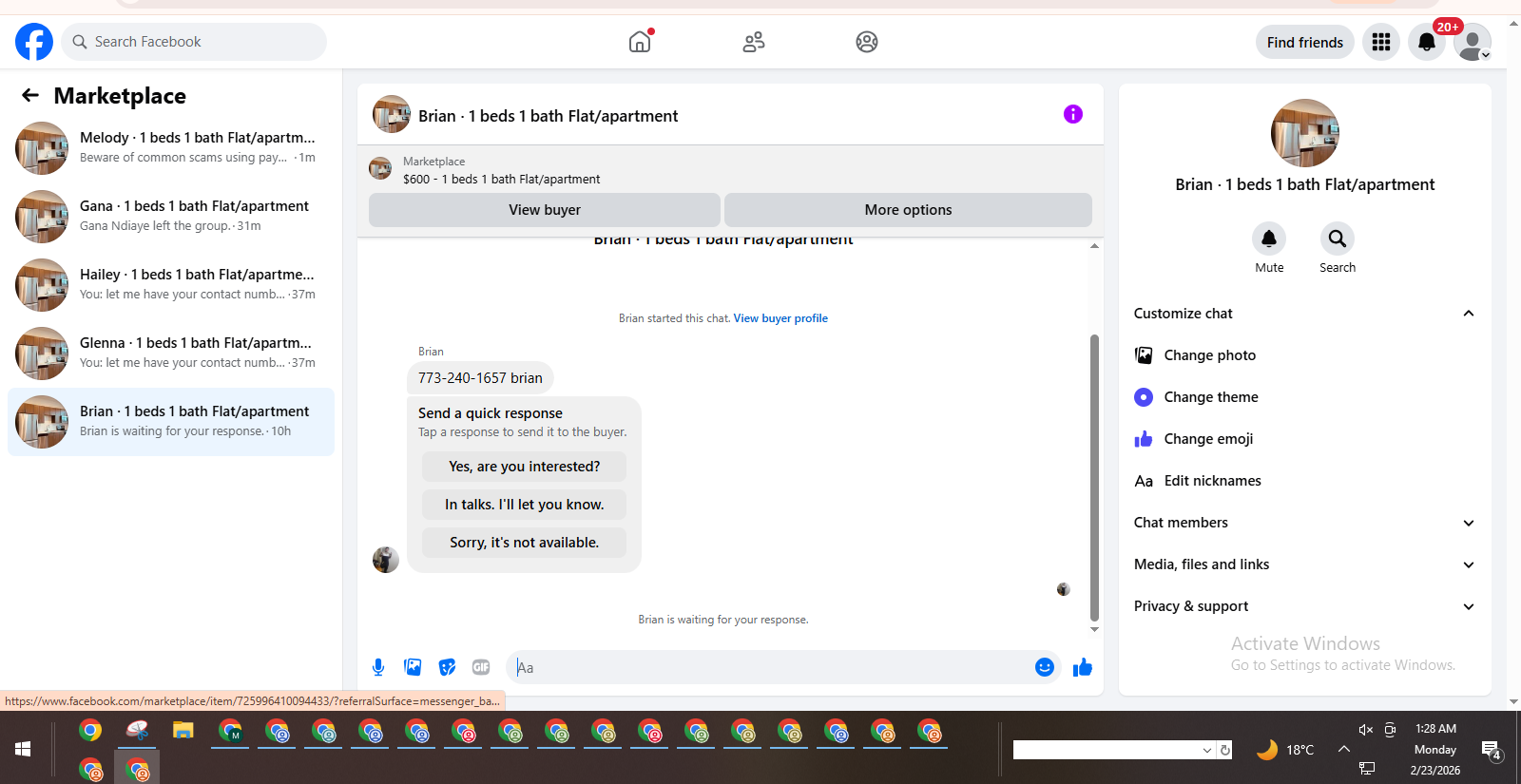The height and width of the screenshot is (784, 1521).
Task: Click the voice clip microphone icon
Action: pyautogui.click(x=378, y=667)
